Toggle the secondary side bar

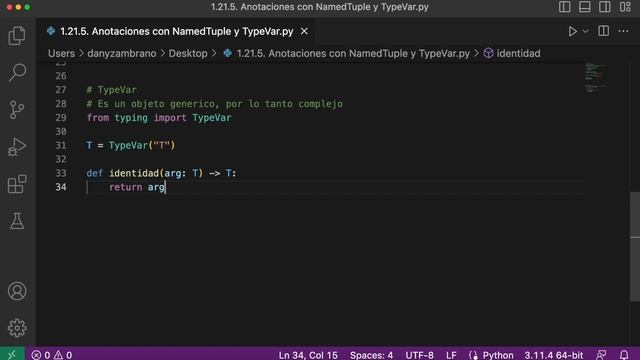click(605, 7)
